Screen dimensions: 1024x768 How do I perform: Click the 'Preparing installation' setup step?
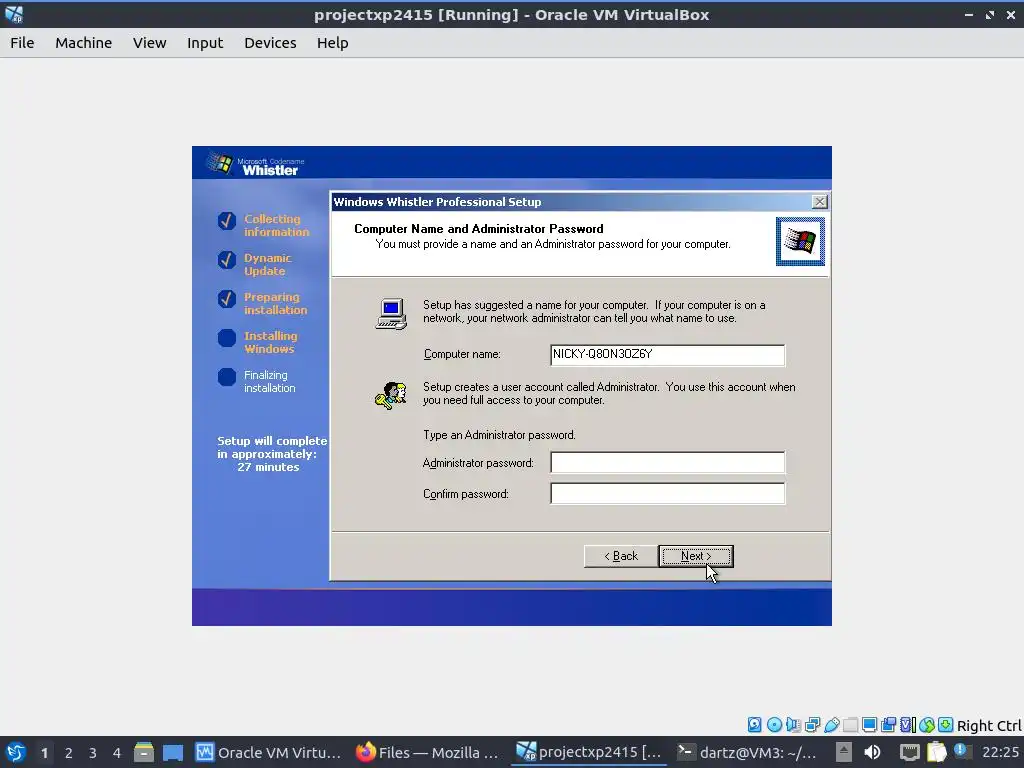coord(276,304)
